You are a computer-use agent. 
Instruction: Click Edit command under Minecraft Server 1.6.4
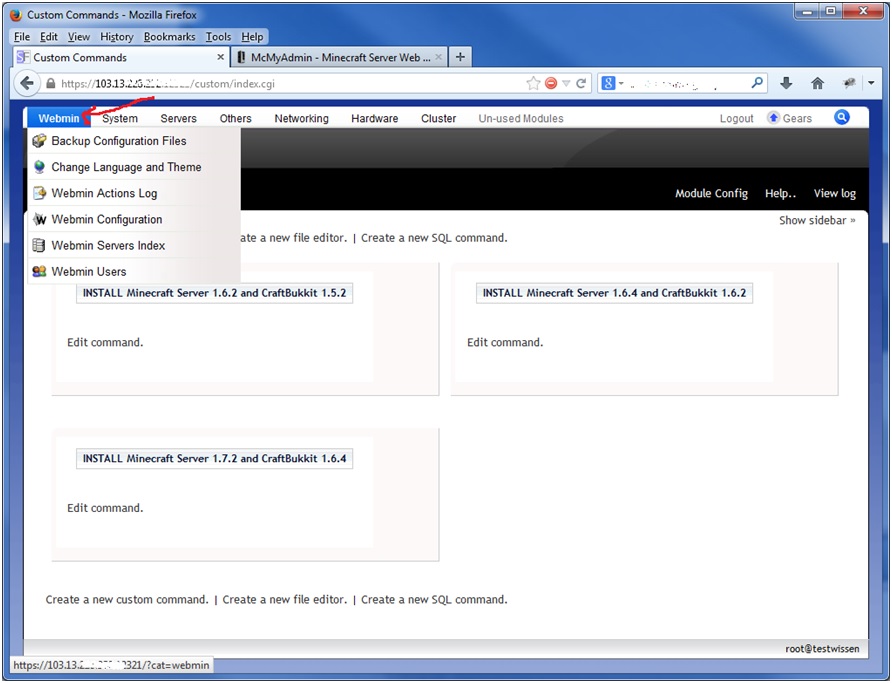coord(505,342)
